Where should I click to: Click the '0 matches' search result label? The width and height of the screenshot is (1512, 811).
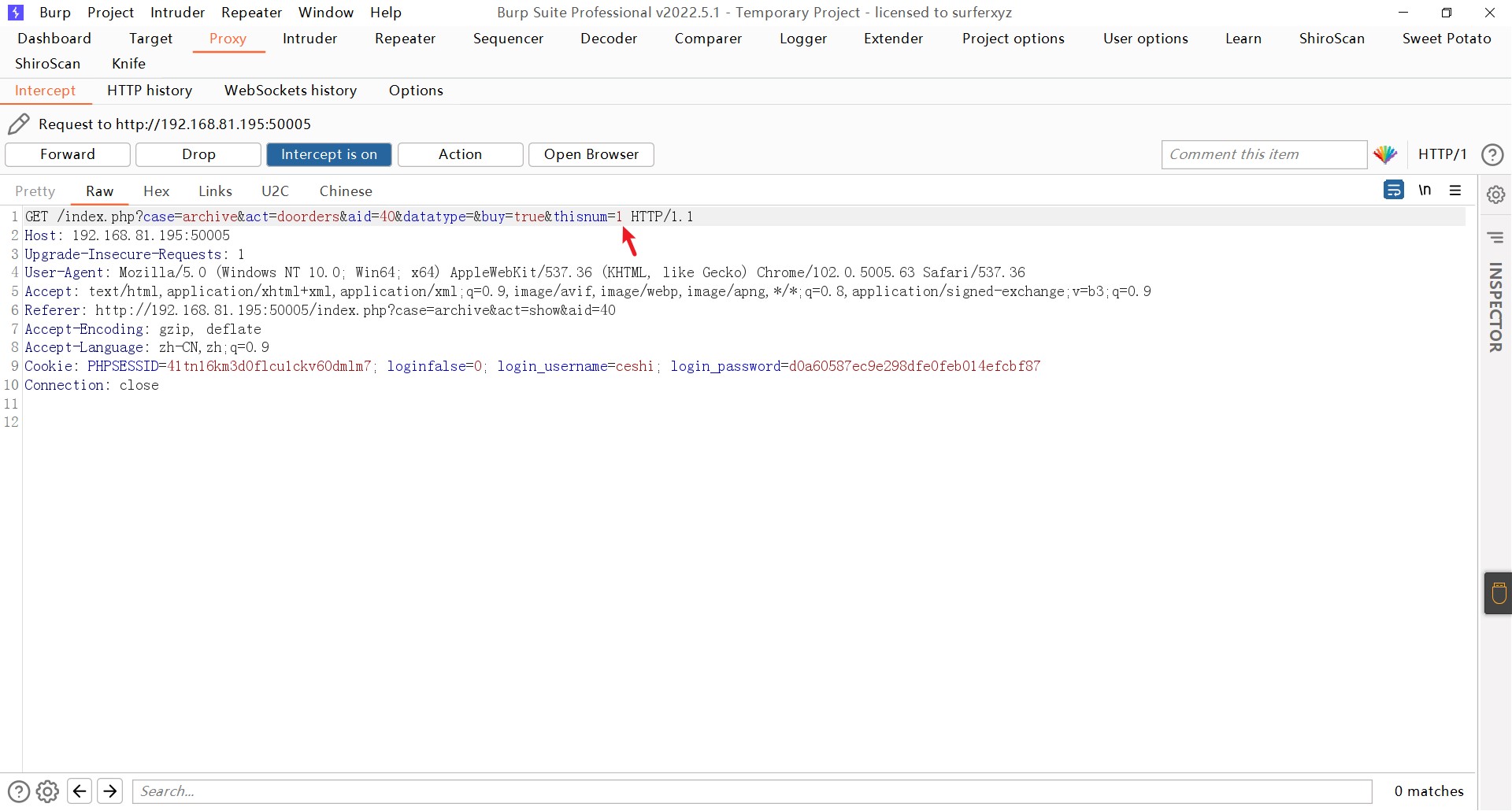pyautogui.click(x=1429, y=791)
